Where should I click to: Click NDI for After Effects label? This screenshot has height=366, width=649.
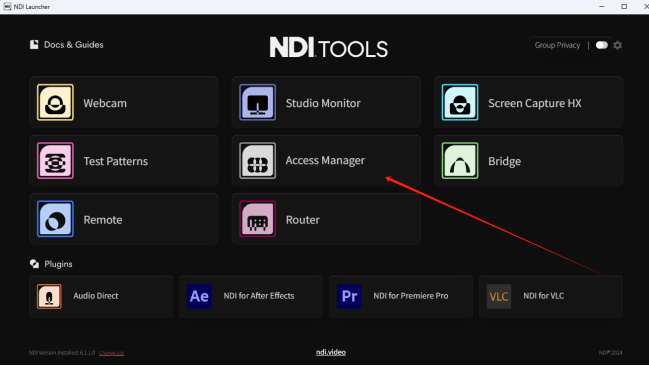(x=259, y=296)
